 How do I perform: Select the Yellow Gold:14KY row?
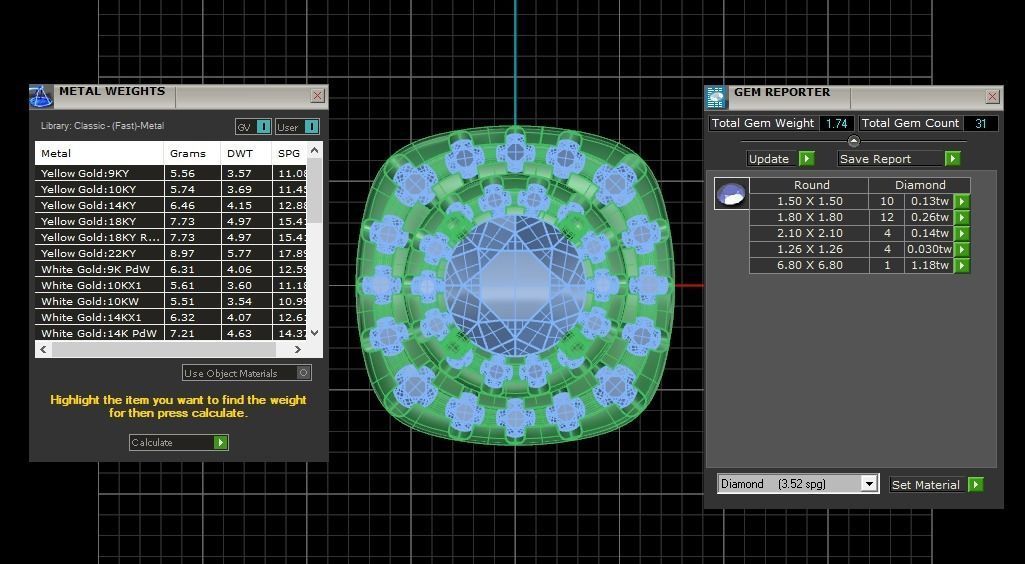pos(171,205)
